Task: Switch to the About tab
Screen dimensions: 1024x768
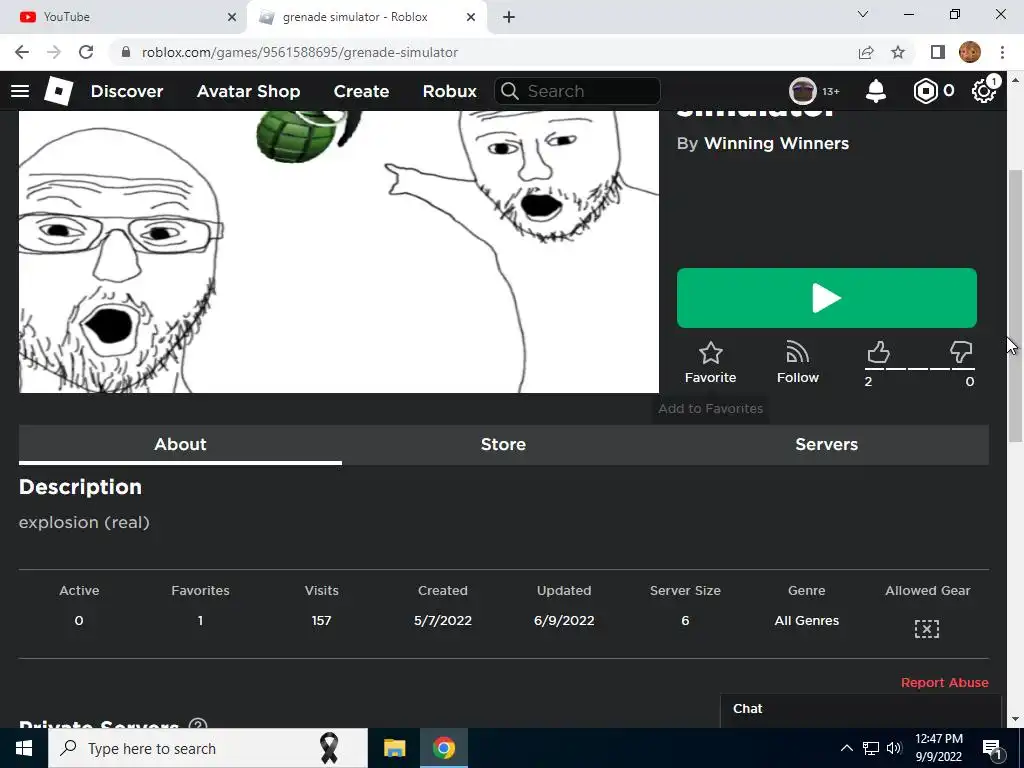Action: click(x=180, y=445)
